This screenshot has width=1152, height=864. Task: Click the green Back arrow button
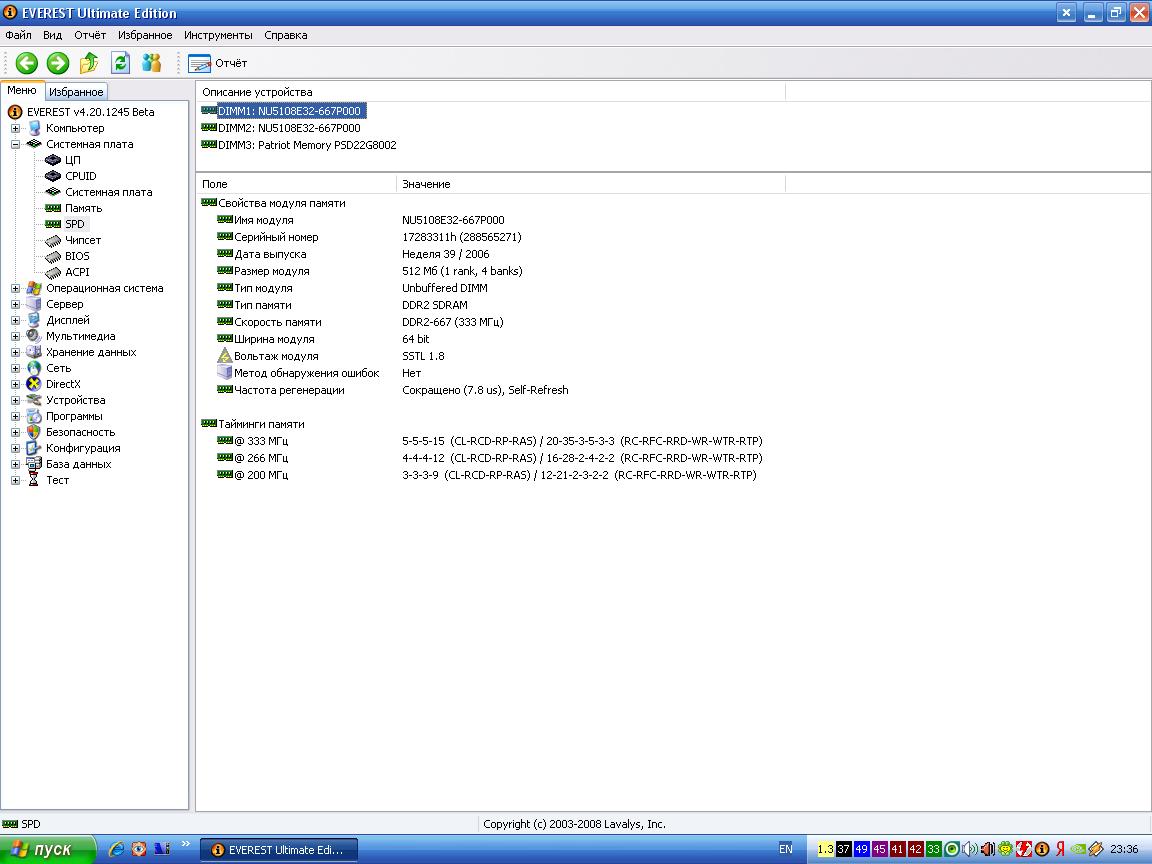click(27, 63)
